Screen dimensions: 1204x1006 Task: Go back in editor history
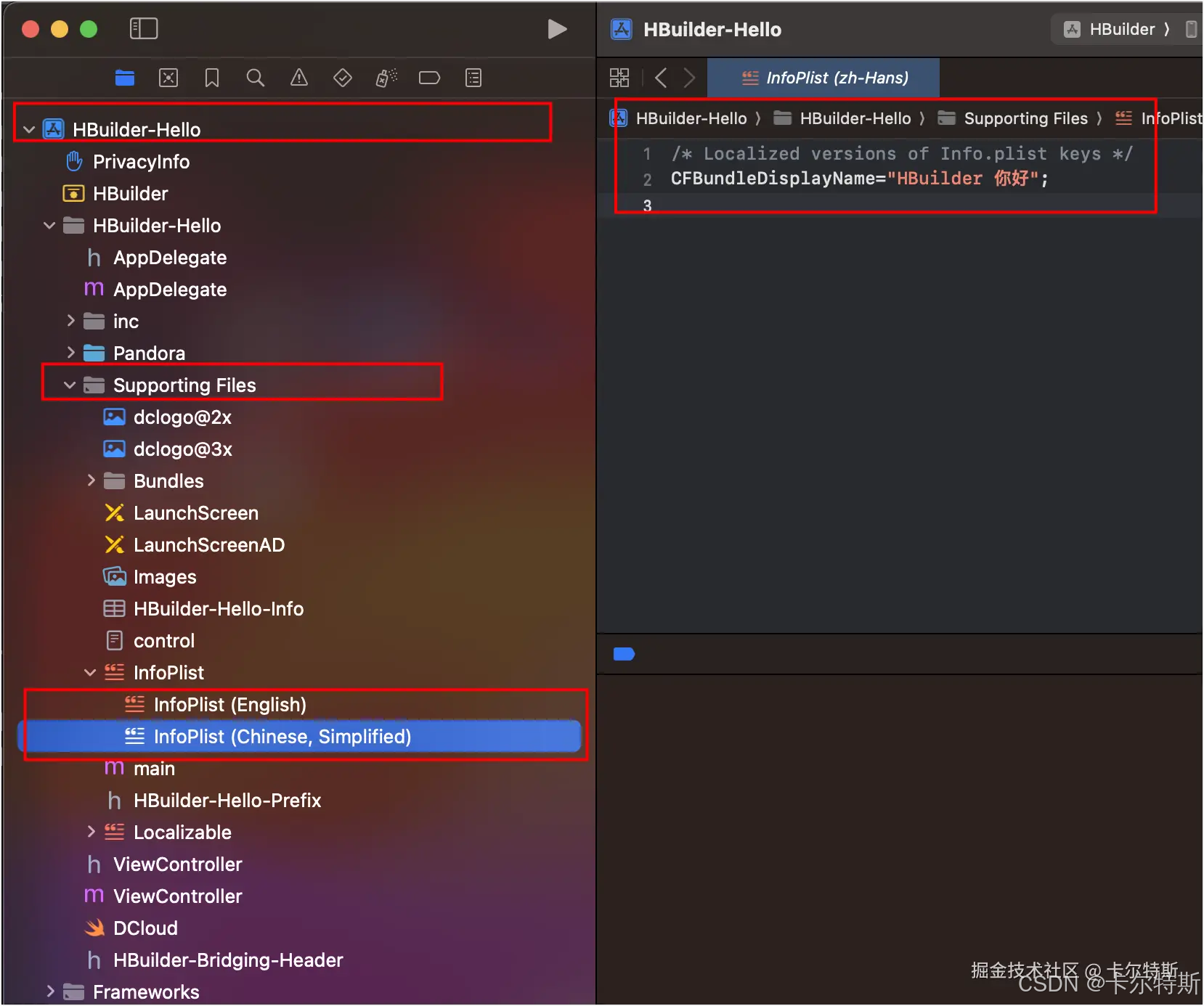661,78
